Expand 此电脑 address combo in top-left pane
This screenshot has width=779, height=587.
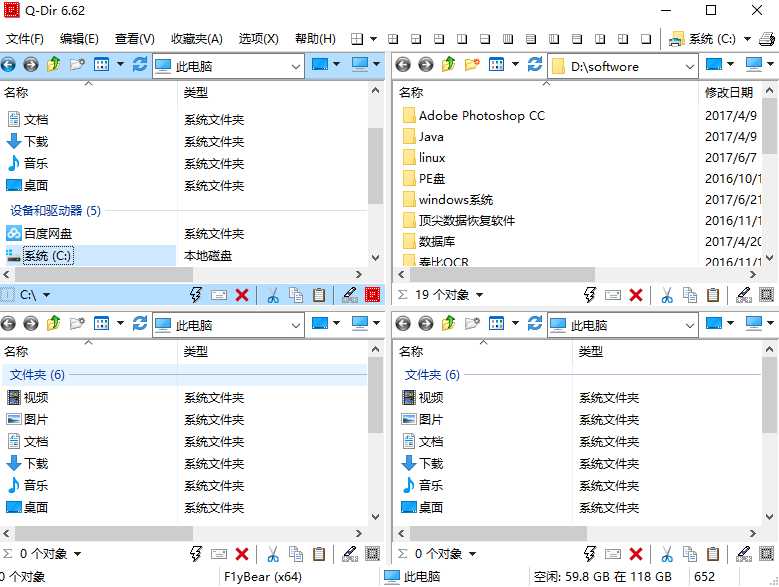(x=296, y=67)
